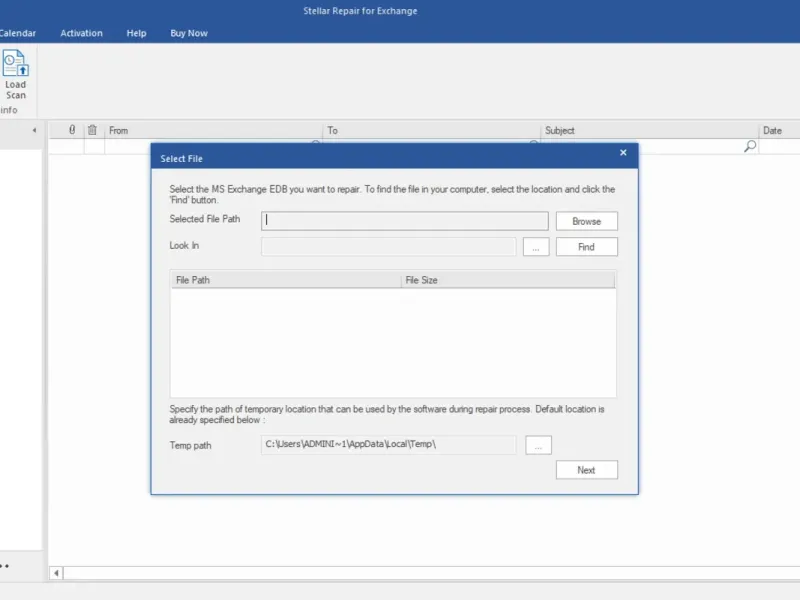
Task: Click the search magnifier icon under Subject
Action: click(749, 147)
